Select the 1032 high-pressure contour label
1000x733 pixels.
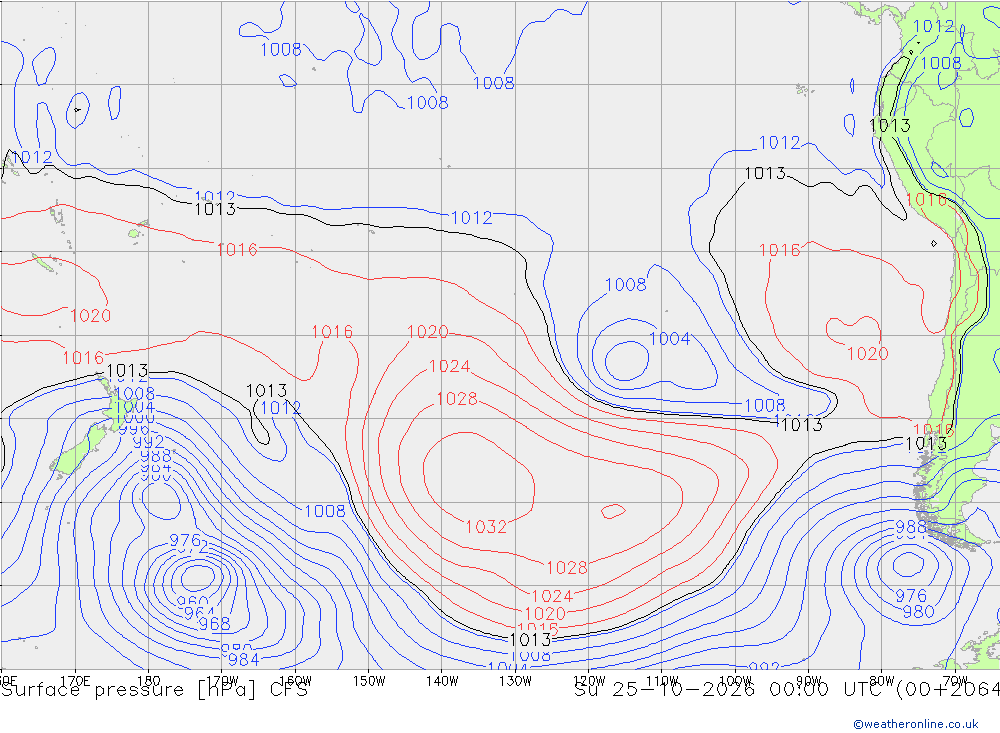(x=486, y=527)
